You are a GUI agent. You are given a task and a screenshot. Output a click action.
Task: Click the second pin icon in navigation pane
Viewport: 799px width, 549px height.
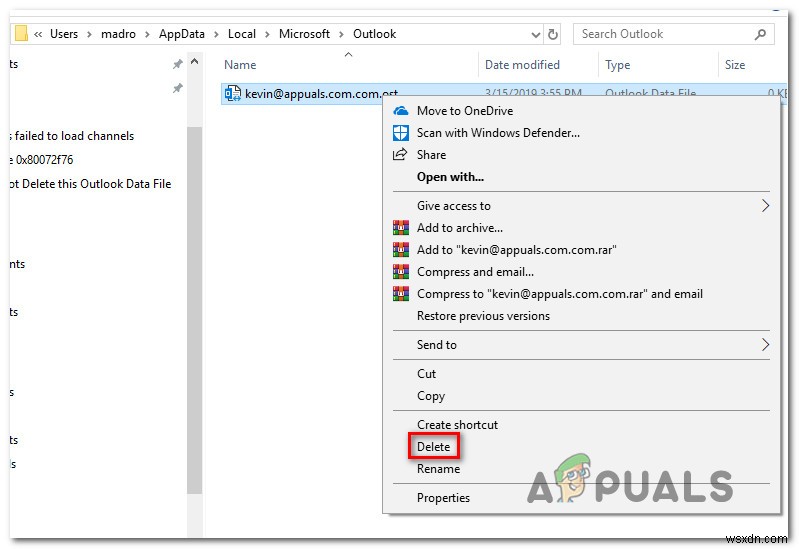coord(177,88)
